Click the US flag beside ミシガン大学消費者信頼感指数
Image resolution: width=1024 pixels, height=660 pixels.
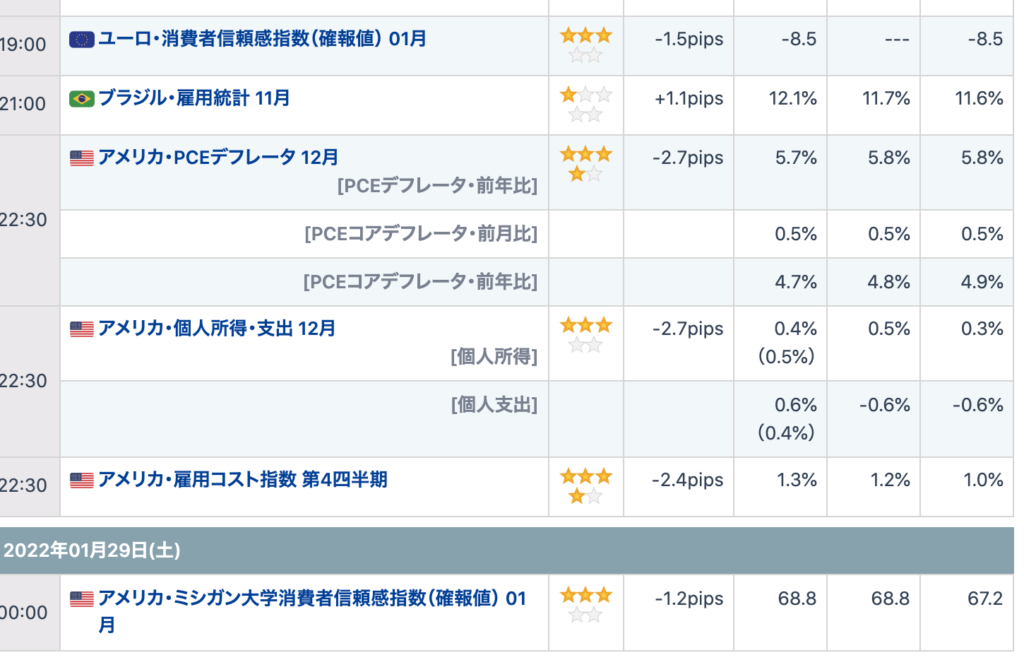(81, 599)
